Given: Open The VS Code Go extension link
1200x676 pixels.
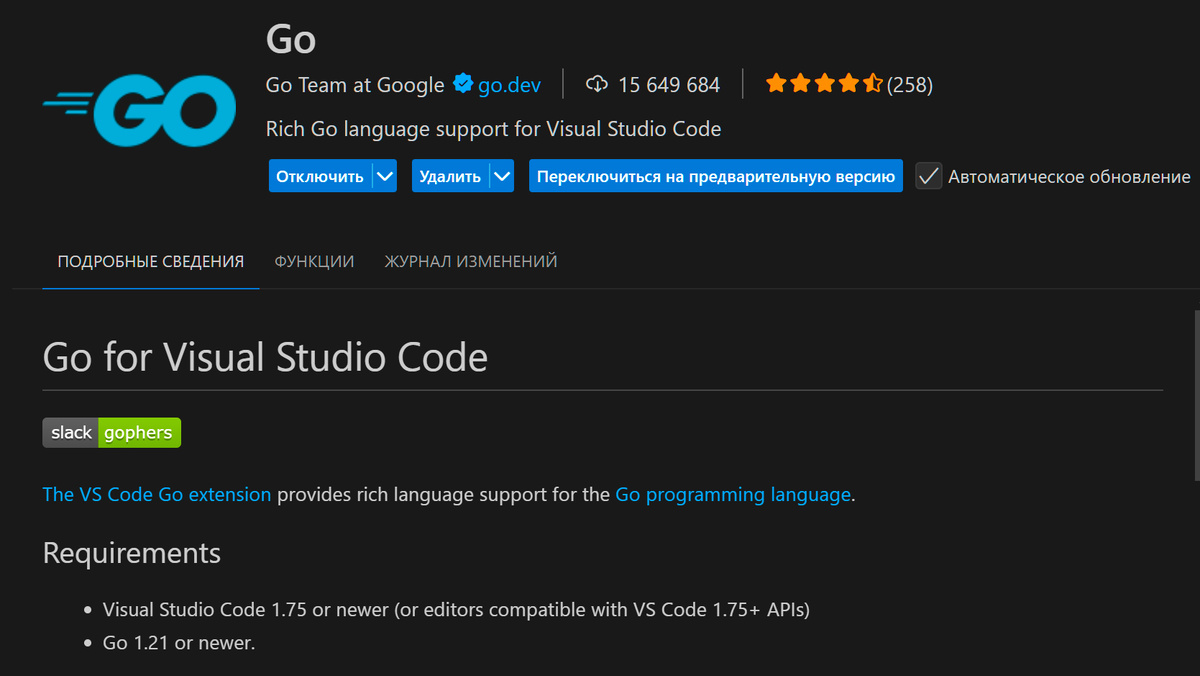Looking at the screenshot, I should pos(157,494).
